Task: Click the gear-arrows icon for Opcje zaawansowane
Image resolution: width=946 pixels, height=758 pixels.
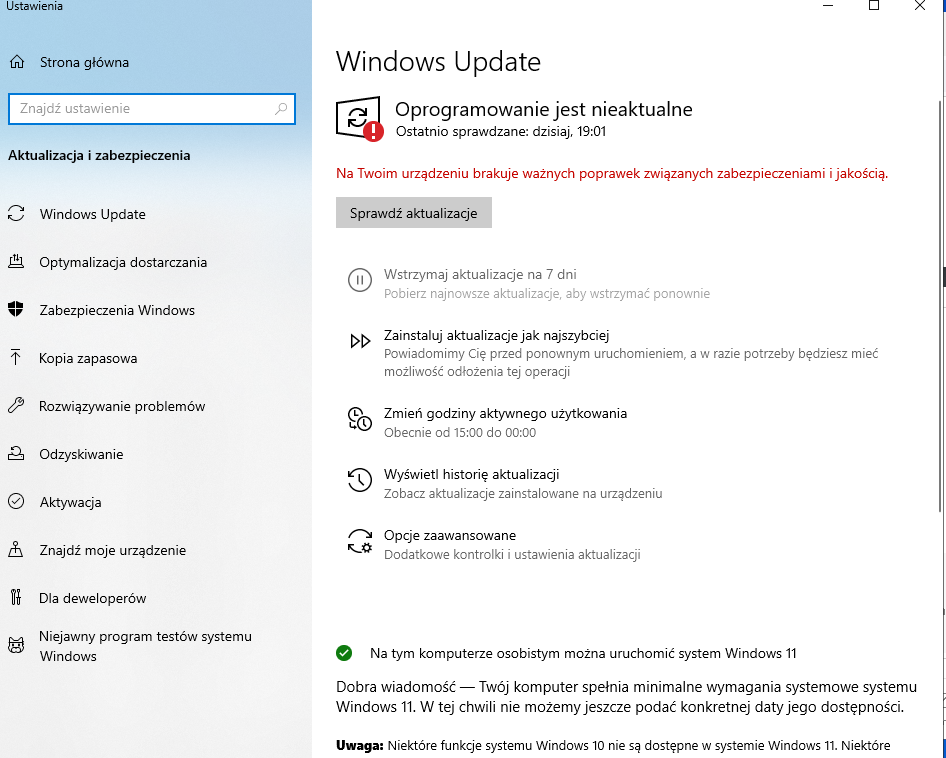Action: [x=360, y=541]
